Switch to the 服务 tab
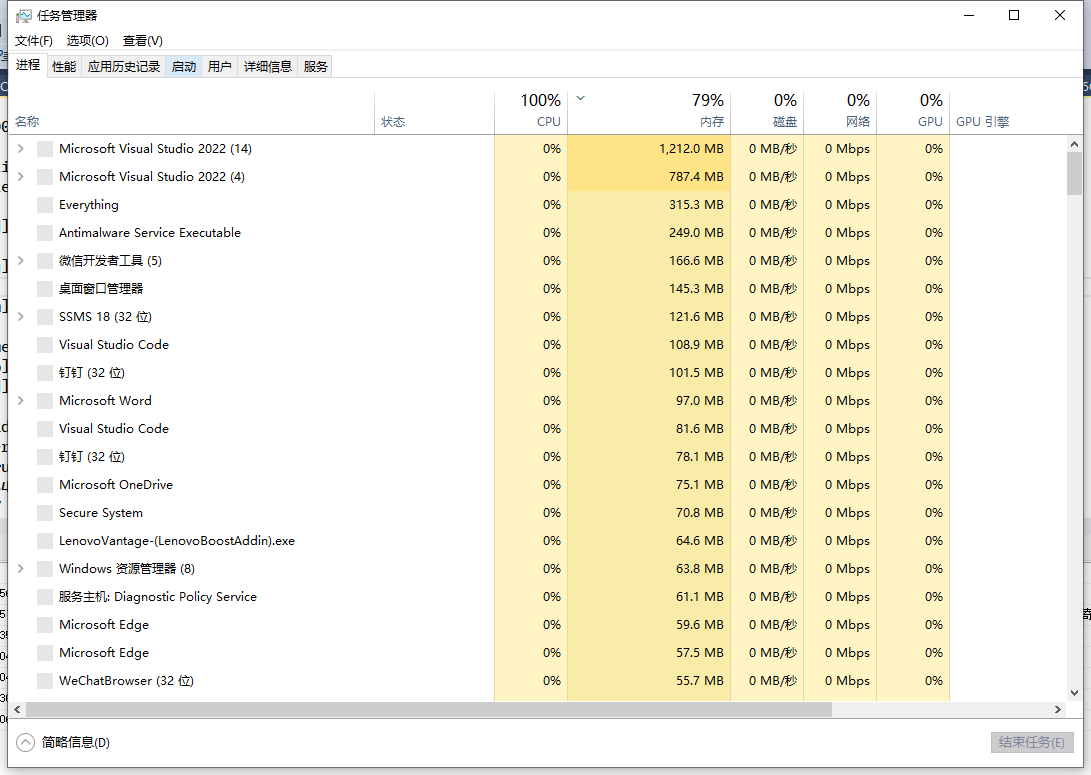Screen dimensions: 1091x775 [x=315, y=66]
